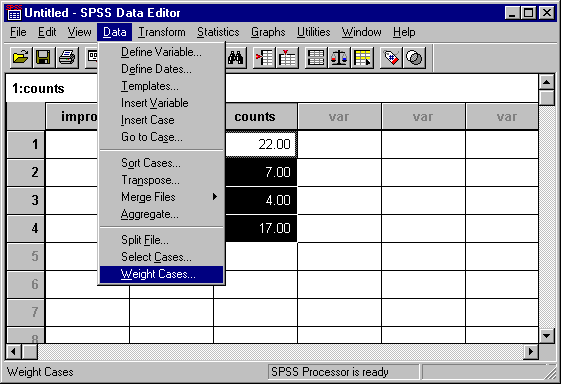
Task: Choose Aggregate... menu entry
Action: (x=161, y=214)
